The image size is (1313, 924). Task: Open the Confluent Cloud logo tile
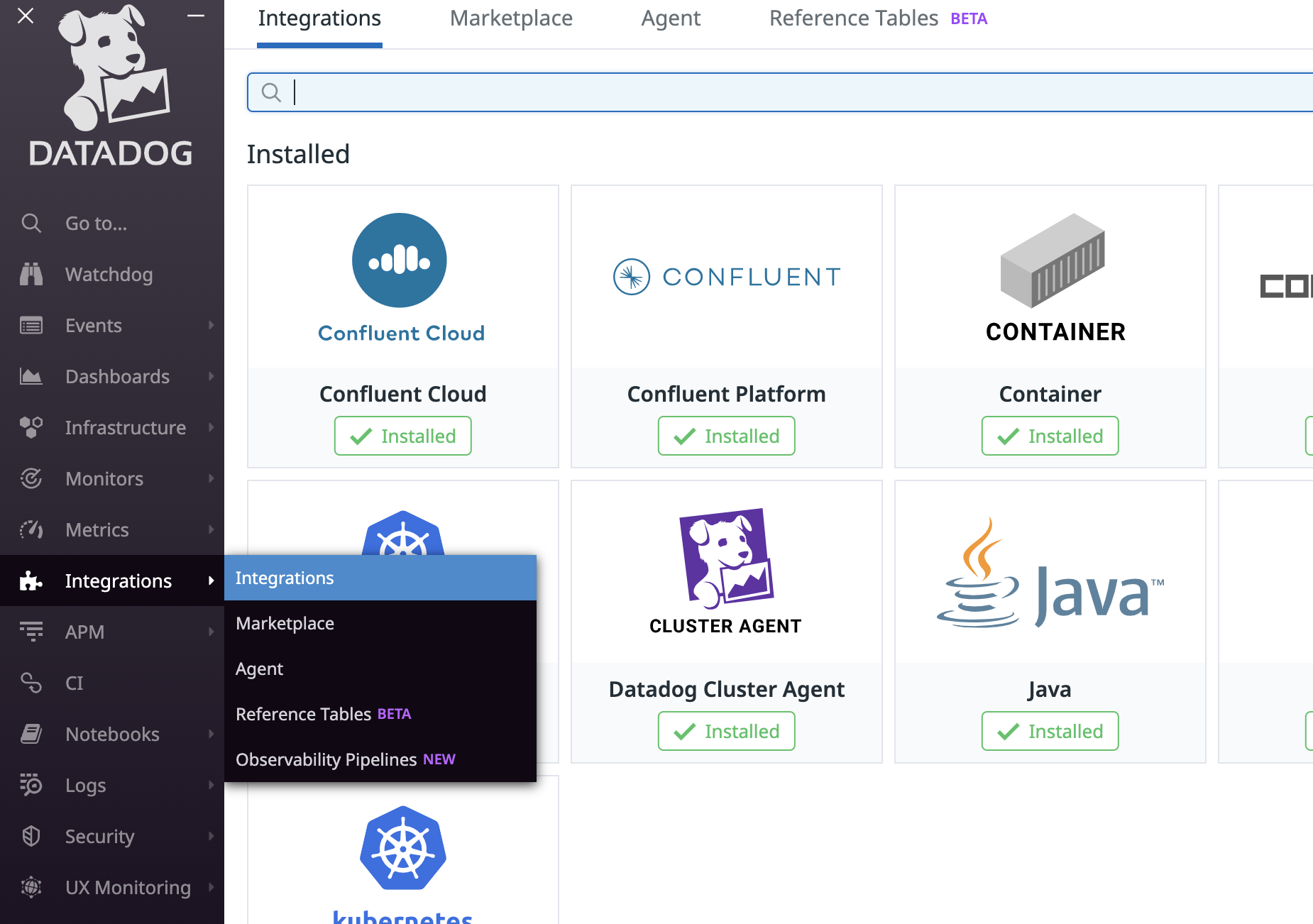tap(402, 277)
